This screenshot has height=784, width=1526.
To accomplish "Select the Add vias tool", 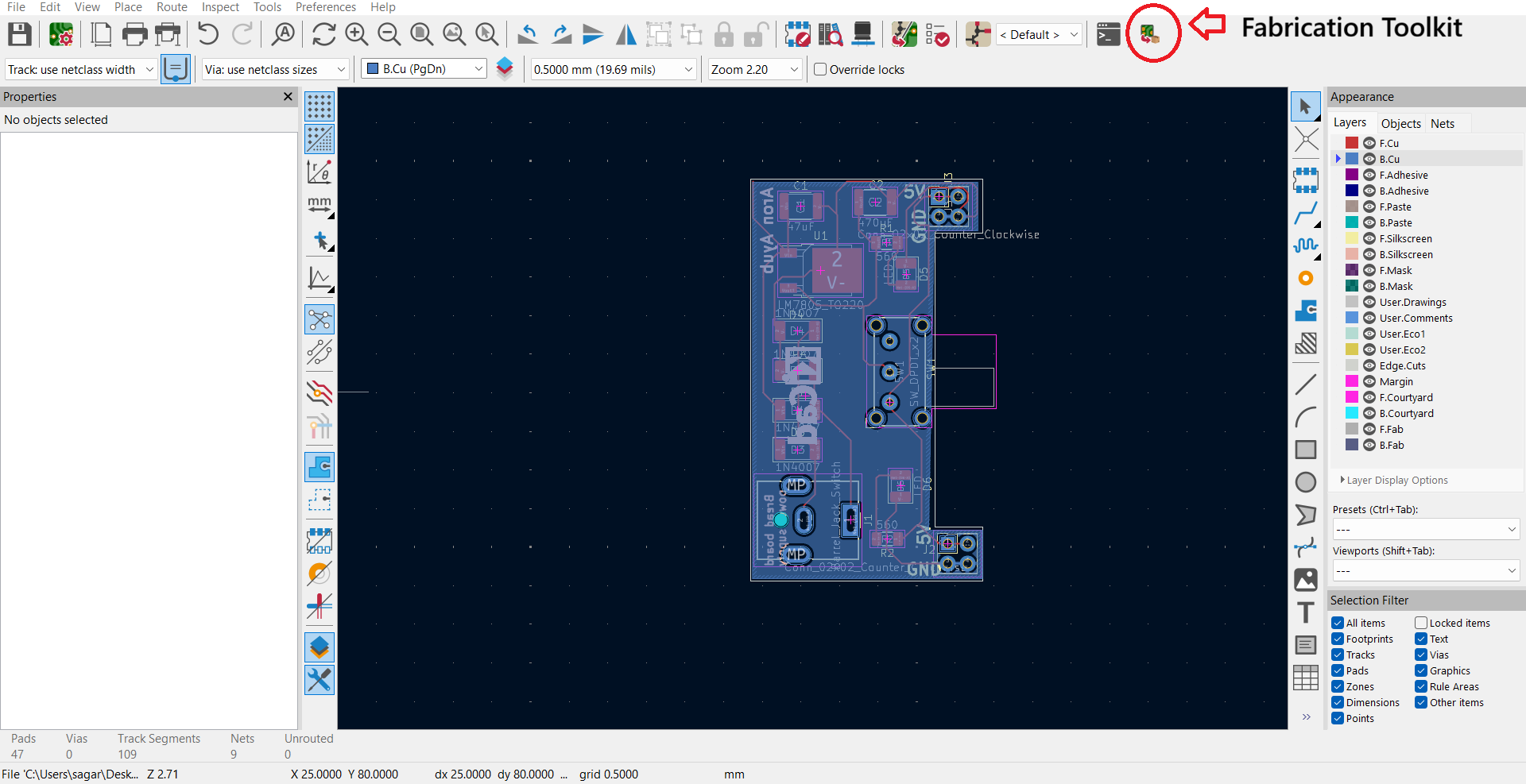I will pyautogui.click(x=1306, y=278).
